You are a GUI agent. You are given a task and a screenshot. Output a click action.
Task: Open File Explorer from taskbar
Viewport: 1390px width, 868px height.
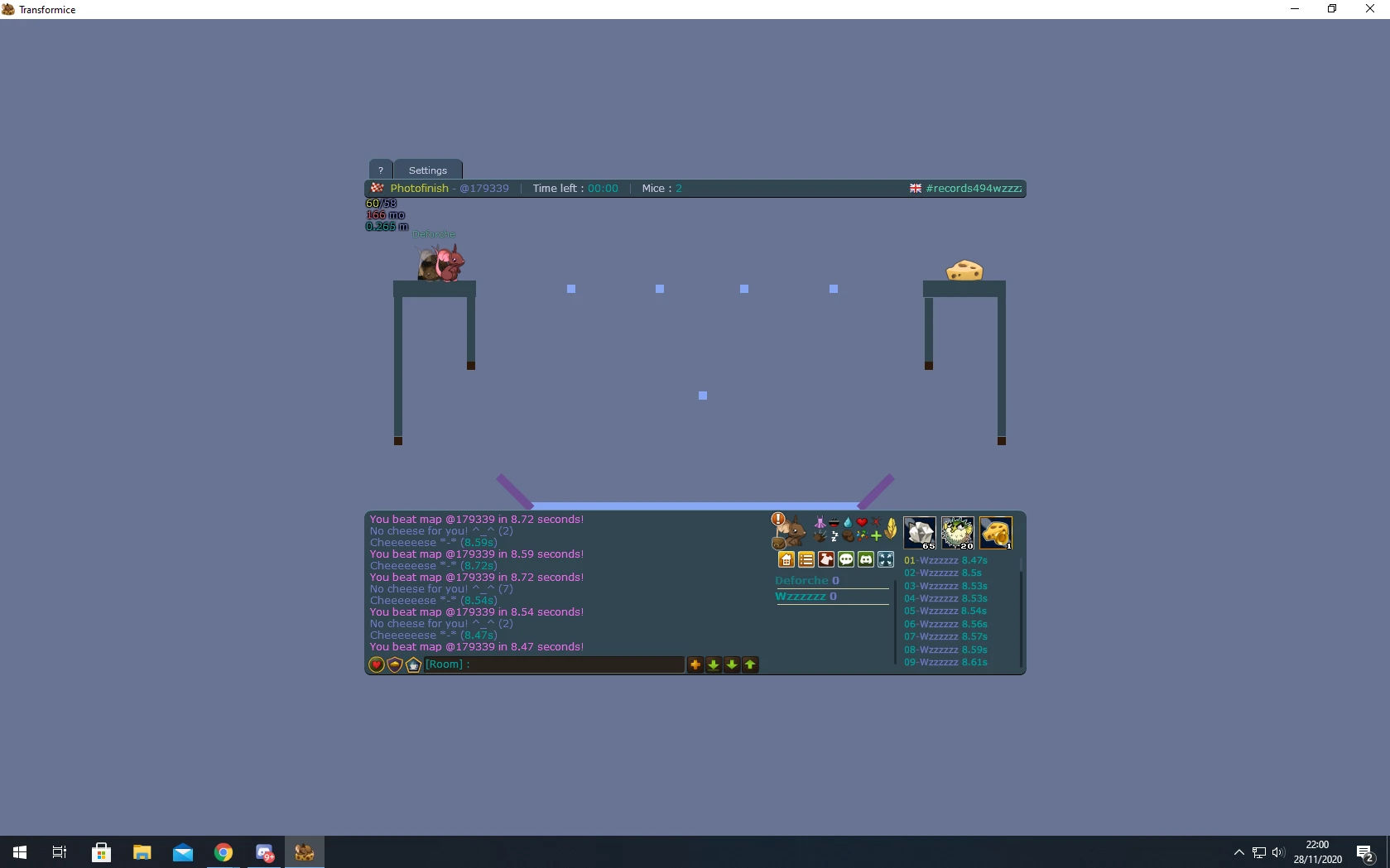coord(142,852)
